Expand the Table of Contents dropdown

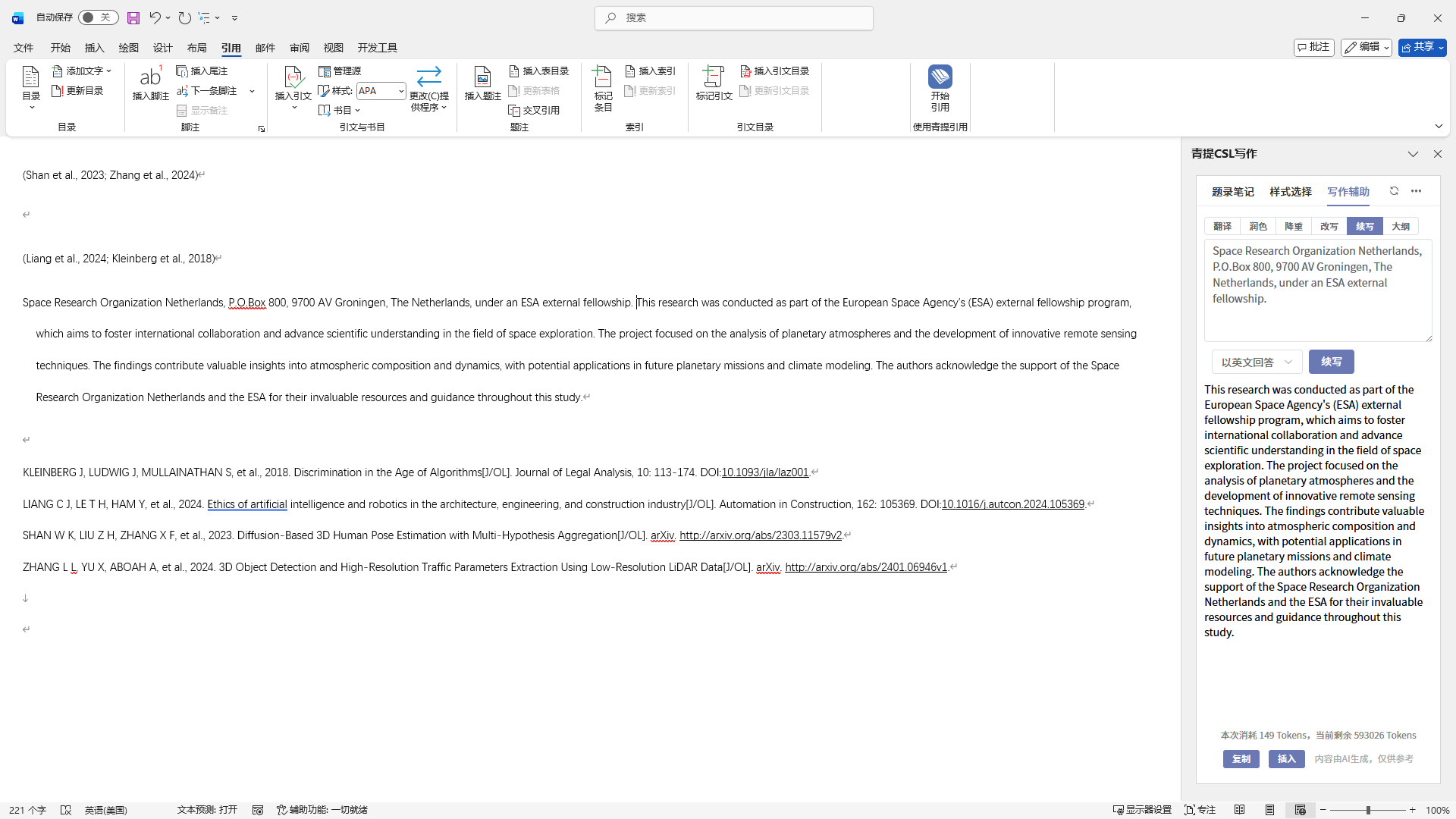tap(31, 107)
